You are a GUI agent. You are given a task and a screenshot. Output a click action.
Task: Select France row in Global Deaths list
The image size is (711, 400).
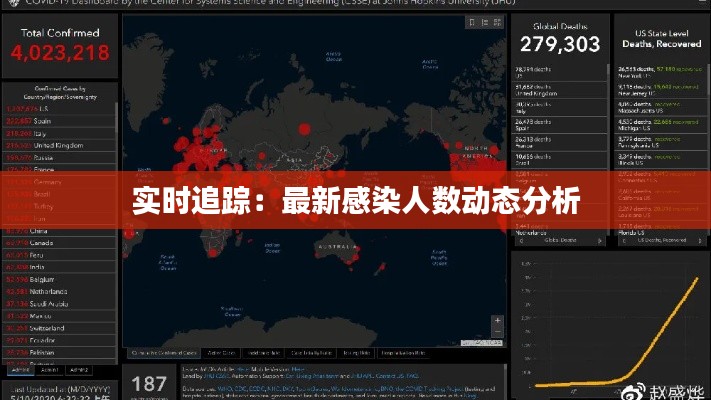tap(559, 142)
